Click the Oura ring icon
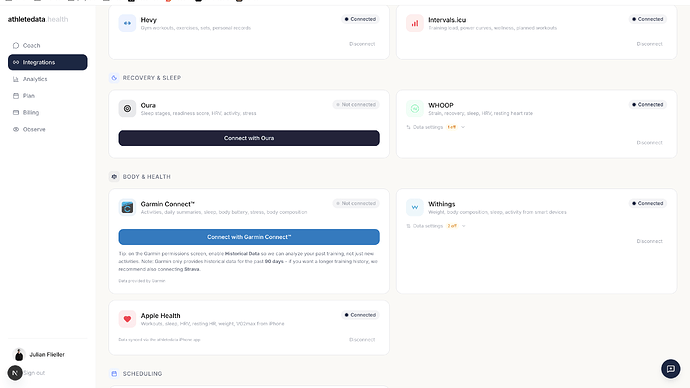Screen dimensions: 690x388 point(127,109)
